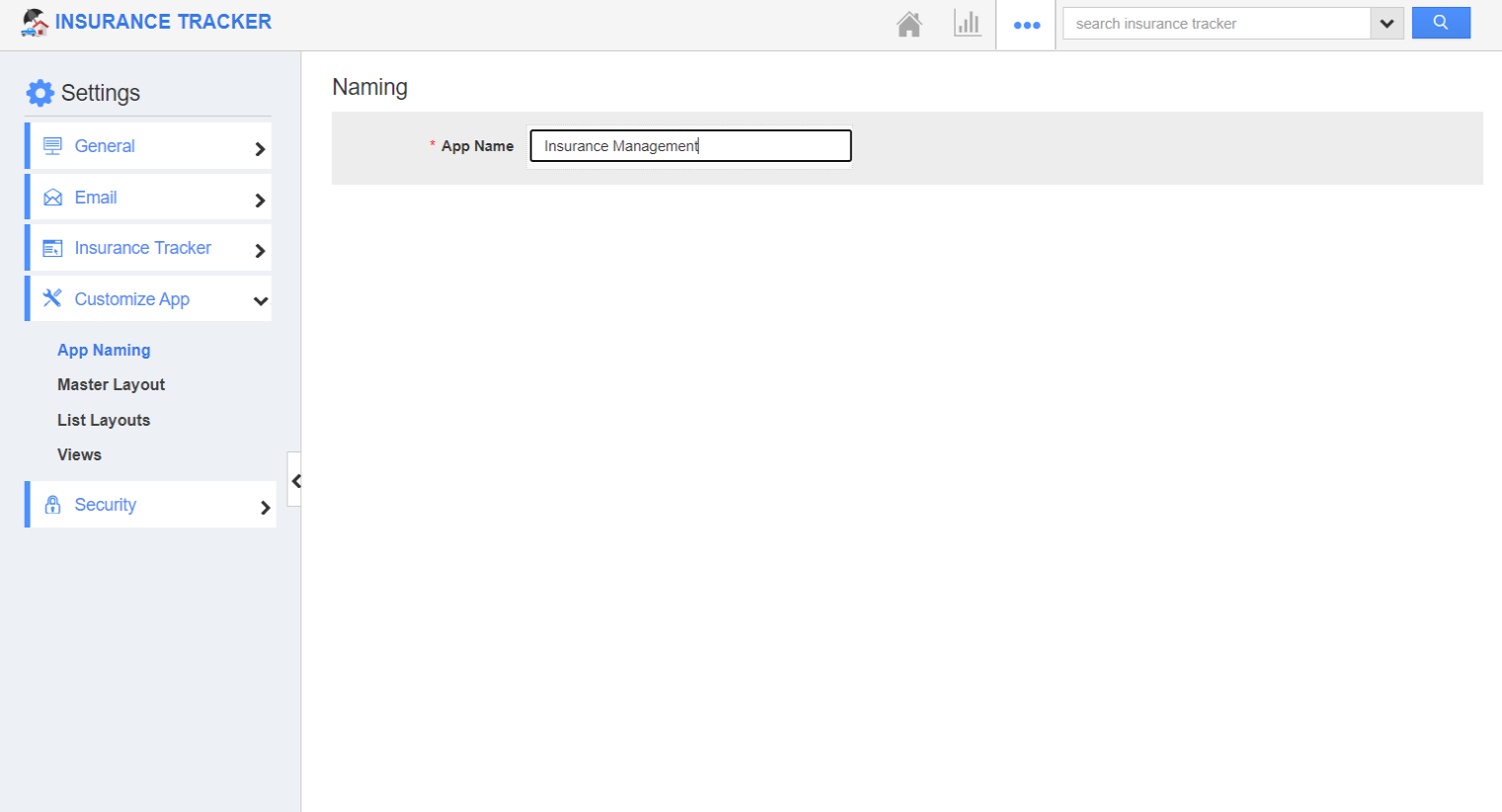This screenshot has width=1502, height=812.
Task: Expand the Email section chevron
Action: (x=260, y=201)
